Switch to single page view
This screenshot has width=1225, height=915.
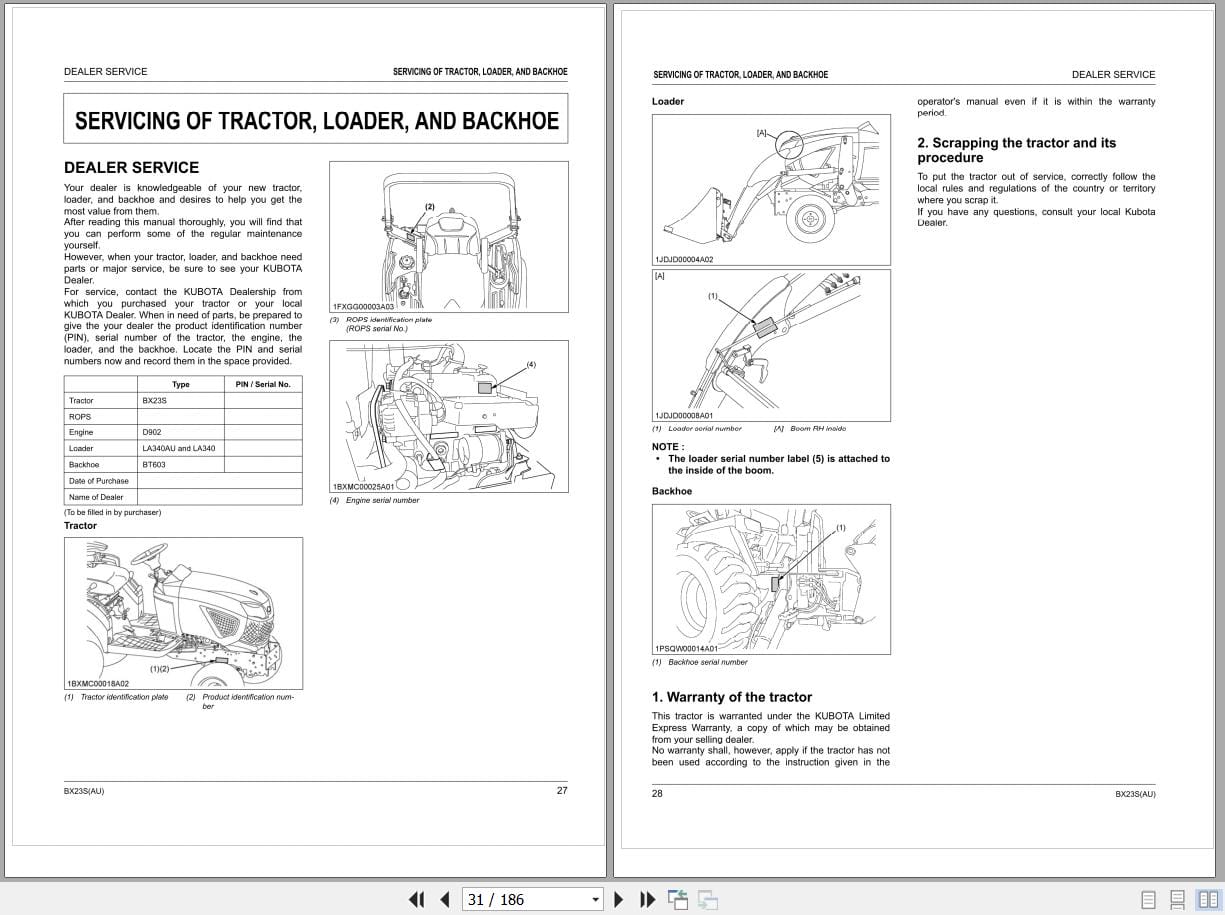(x=1148, y=900)
